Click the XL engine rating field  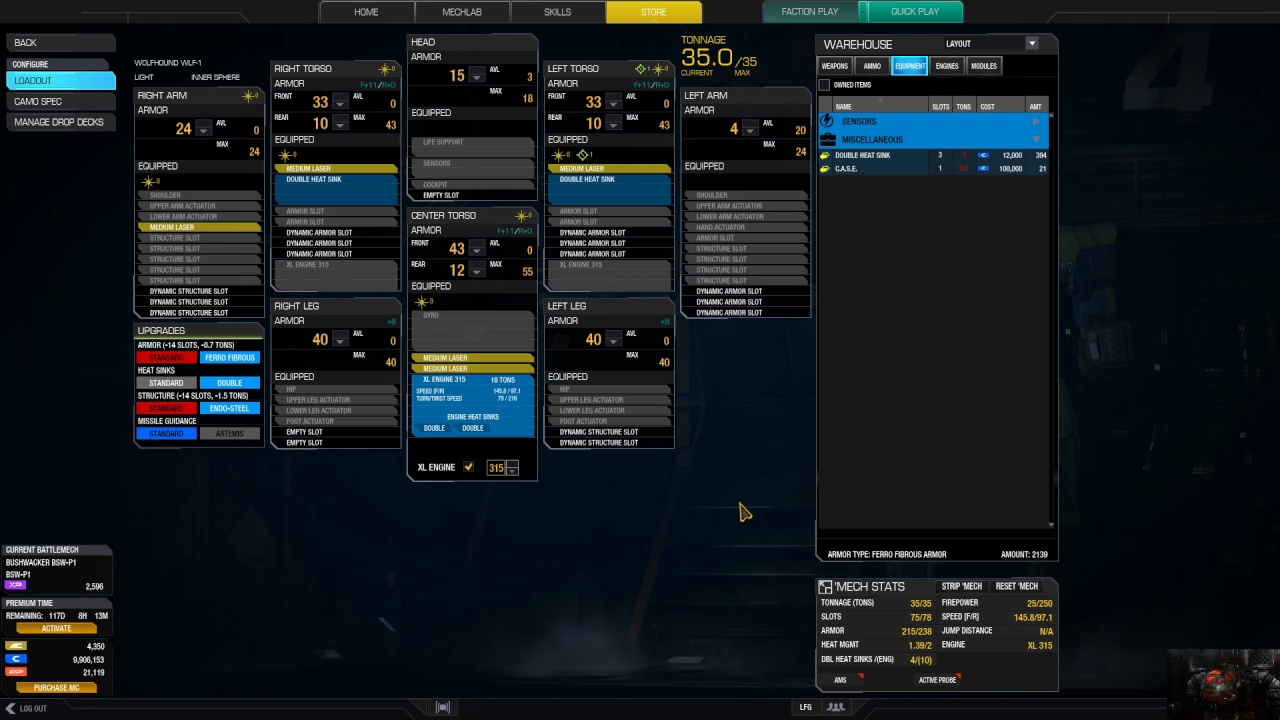click(496, 468)
